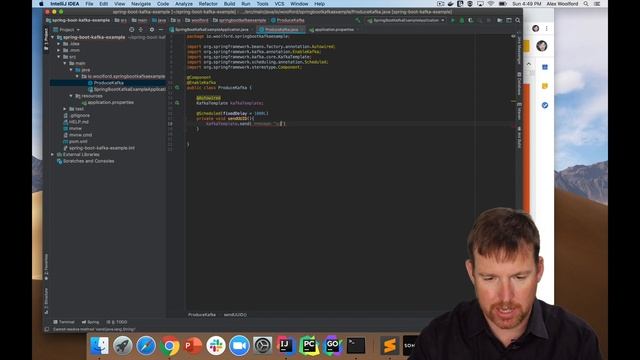Viewport: 640px width, 360px height.
Task: Toggle the Terminal tool window at bottom
Action: point(64,322)
